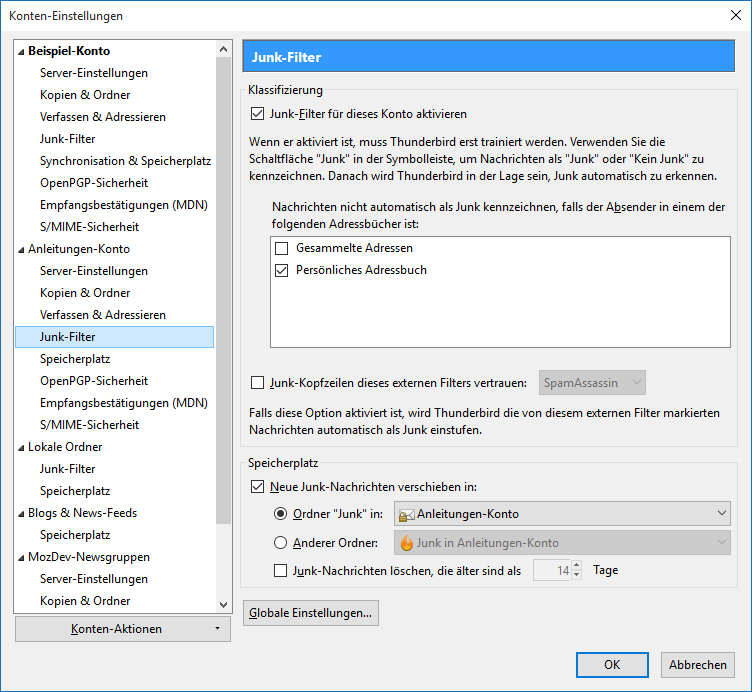
Task: Open OpenPGP-Sicherheit under Beispiel-Konto
Action: tap(94, 183)
